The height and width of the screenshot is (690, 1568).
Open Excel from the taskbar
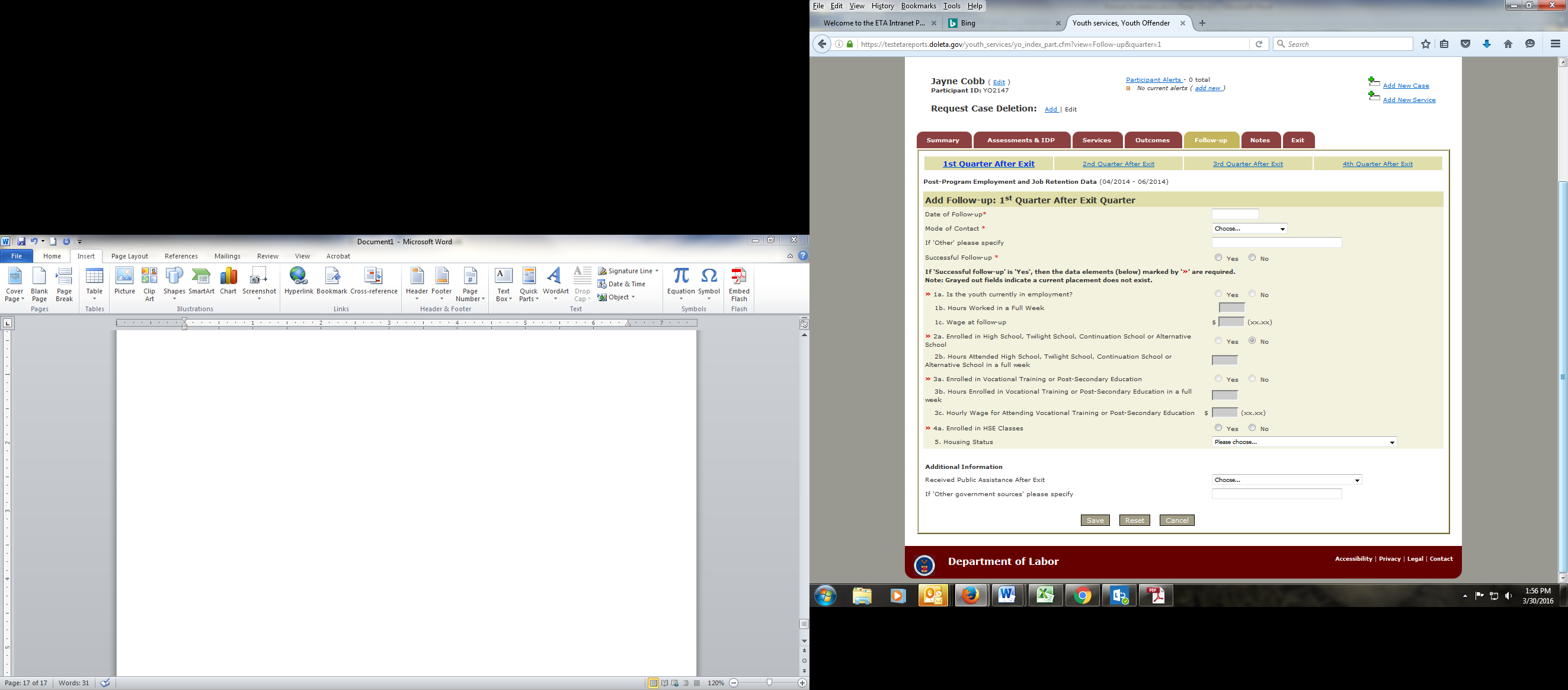pos(1045,595)
